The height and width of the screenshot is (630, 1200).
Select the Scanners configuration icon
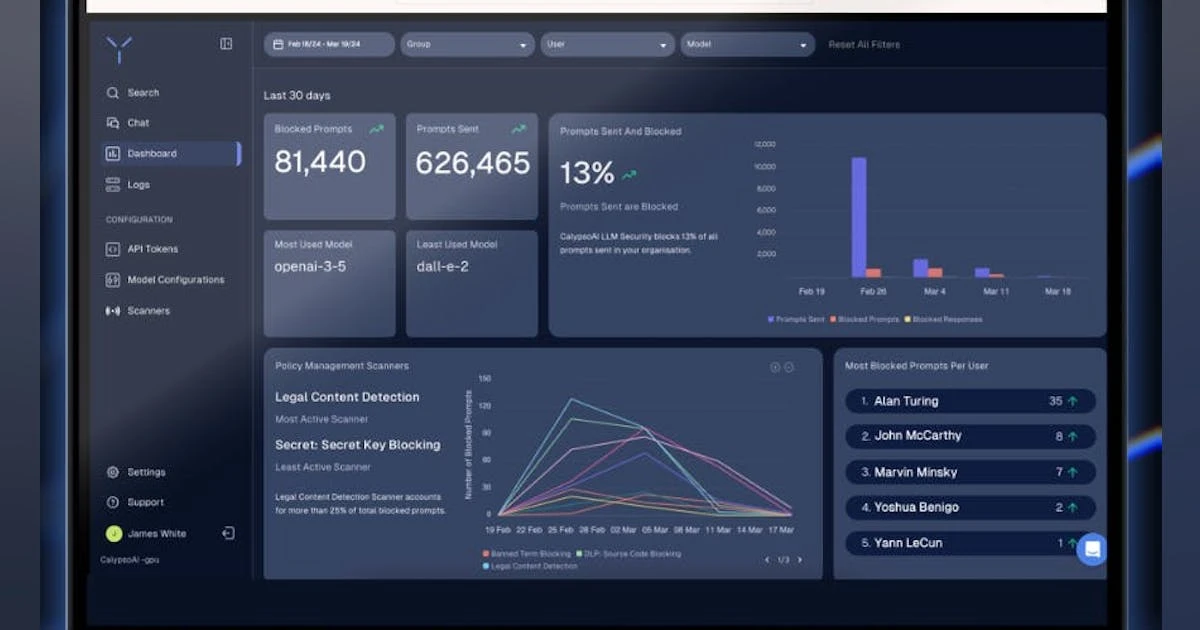coord(113,311)
